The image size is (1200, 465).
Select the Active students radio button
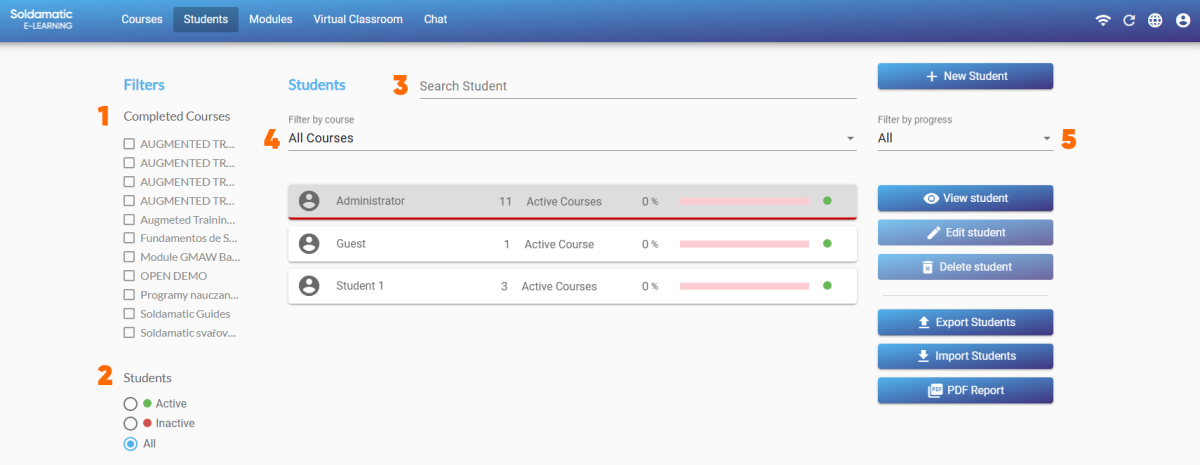130,404
